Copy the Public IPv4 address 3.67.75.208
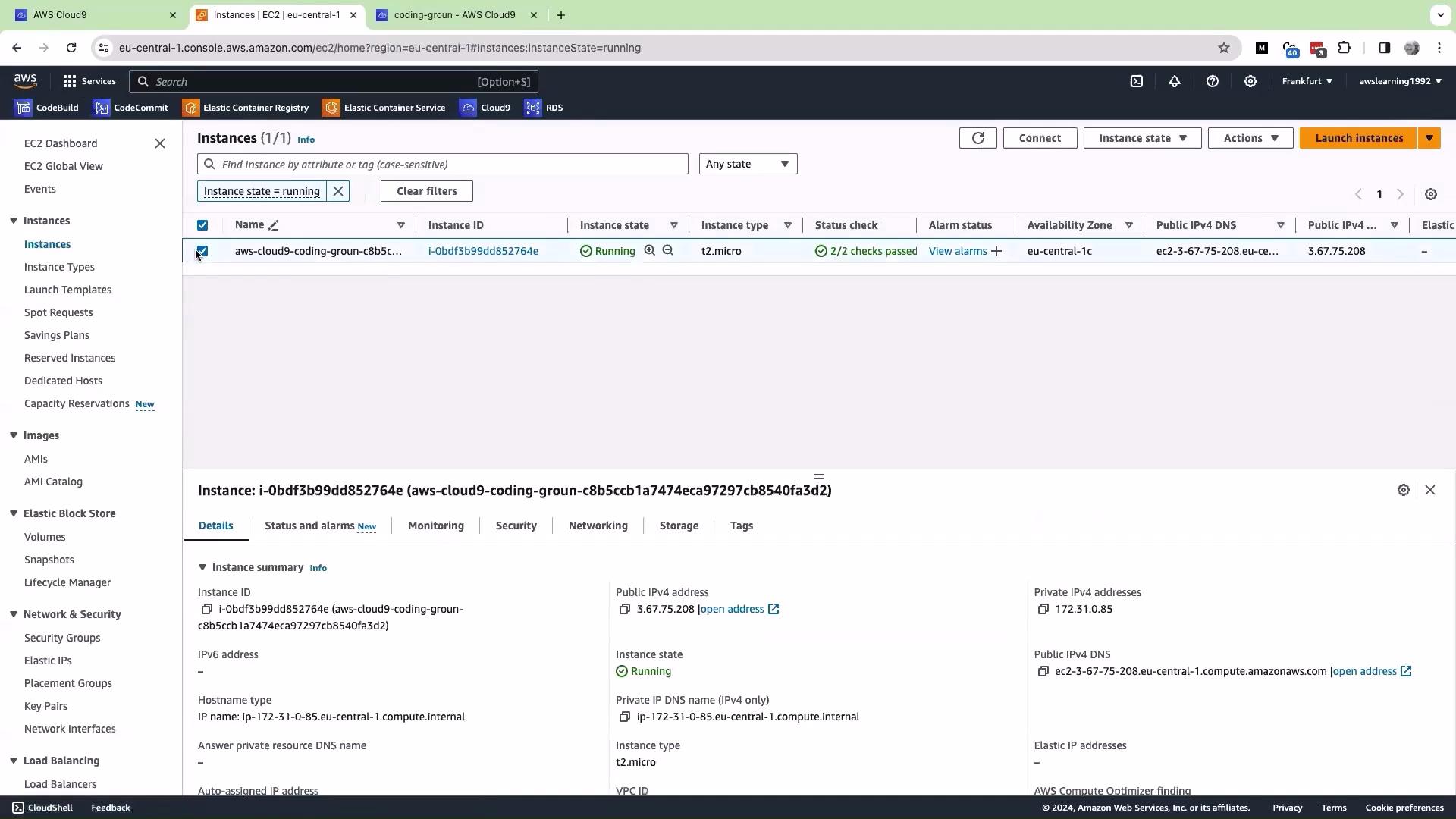The height and width of the screenshot is (819, 1456). [625, 609]
